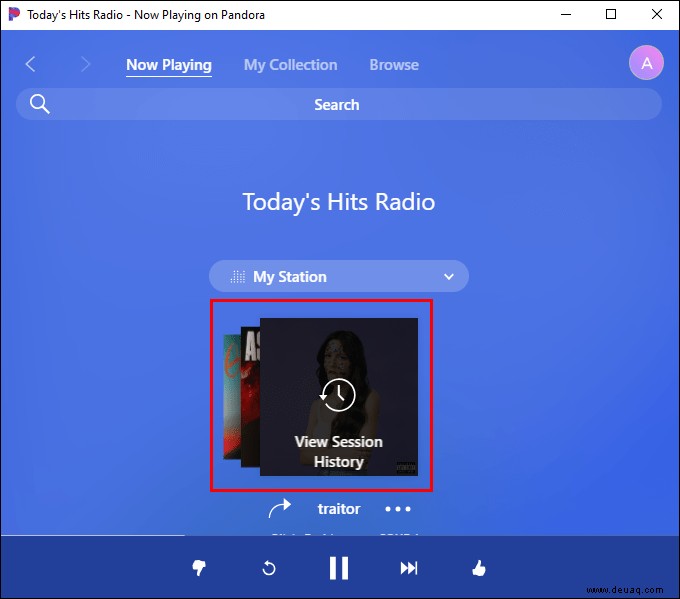The image size is (680, 599).
Task: Open the My Collection tab
Action: (x=291, y=65)
